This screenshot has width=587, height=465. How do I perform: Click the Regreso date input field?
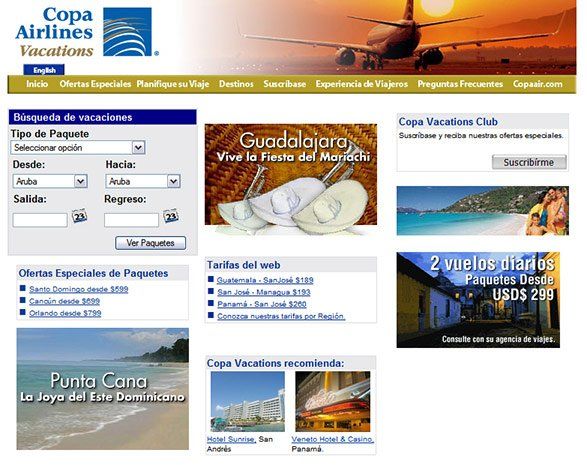131,220
